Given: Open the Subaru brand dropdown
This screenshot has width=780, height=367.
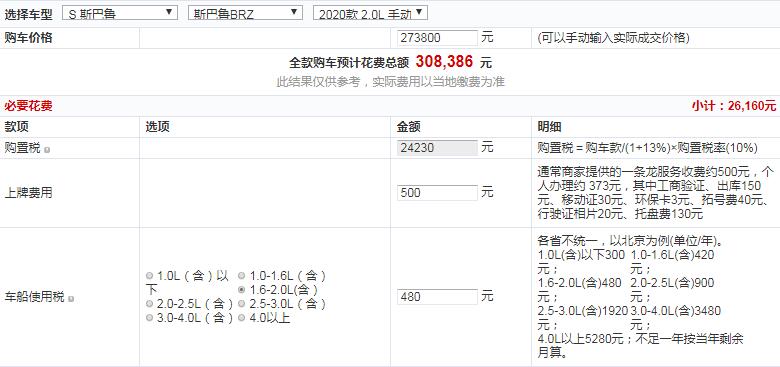Looking at the screenshot, I should click(x=119, y=13).
